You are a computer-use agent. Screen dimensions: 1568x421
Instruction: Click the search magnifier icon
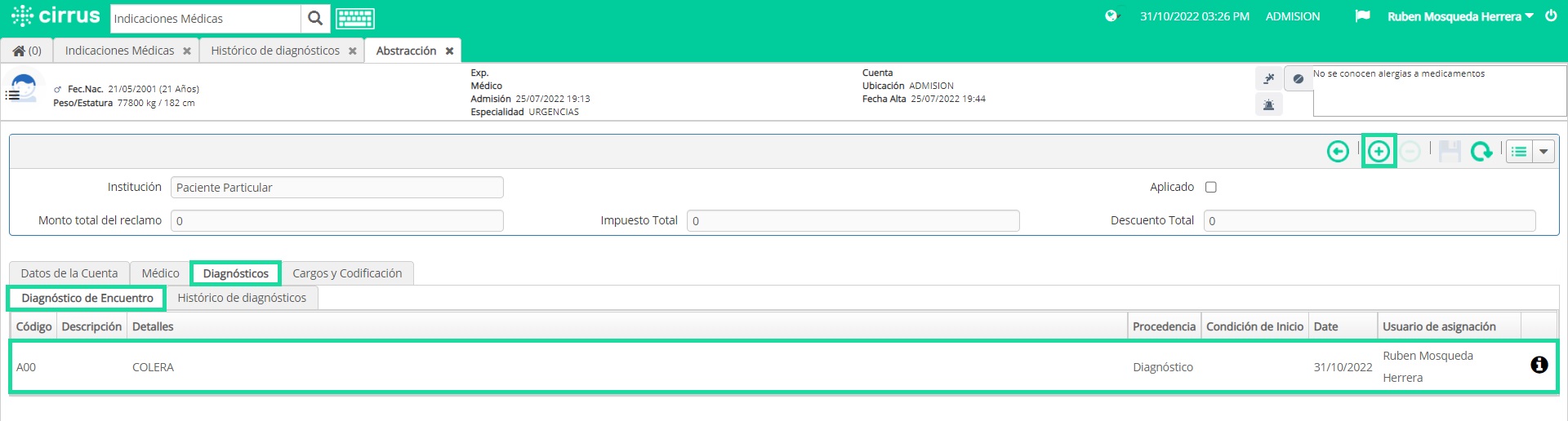pyautogui.click(x=315, y=18)
